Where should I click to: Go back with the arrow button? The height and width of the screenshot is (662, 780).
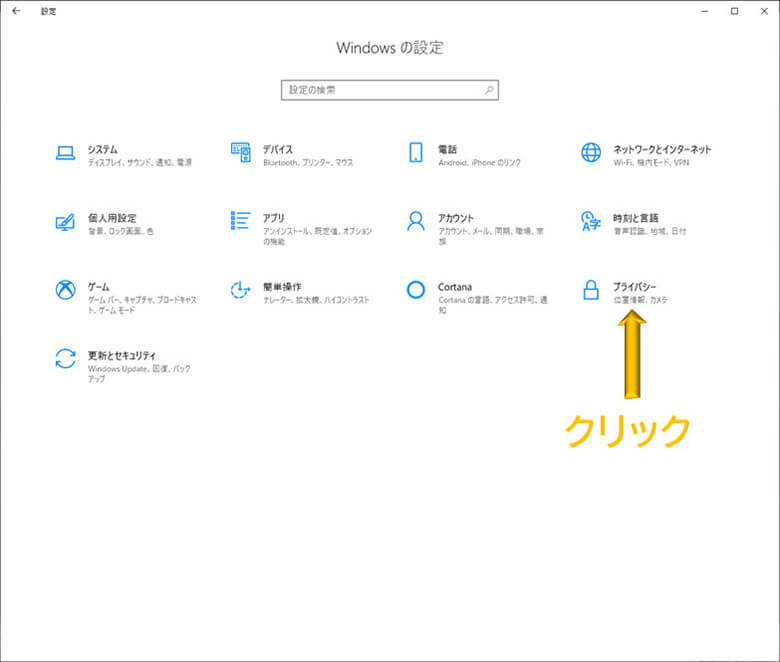coord(16,11)
